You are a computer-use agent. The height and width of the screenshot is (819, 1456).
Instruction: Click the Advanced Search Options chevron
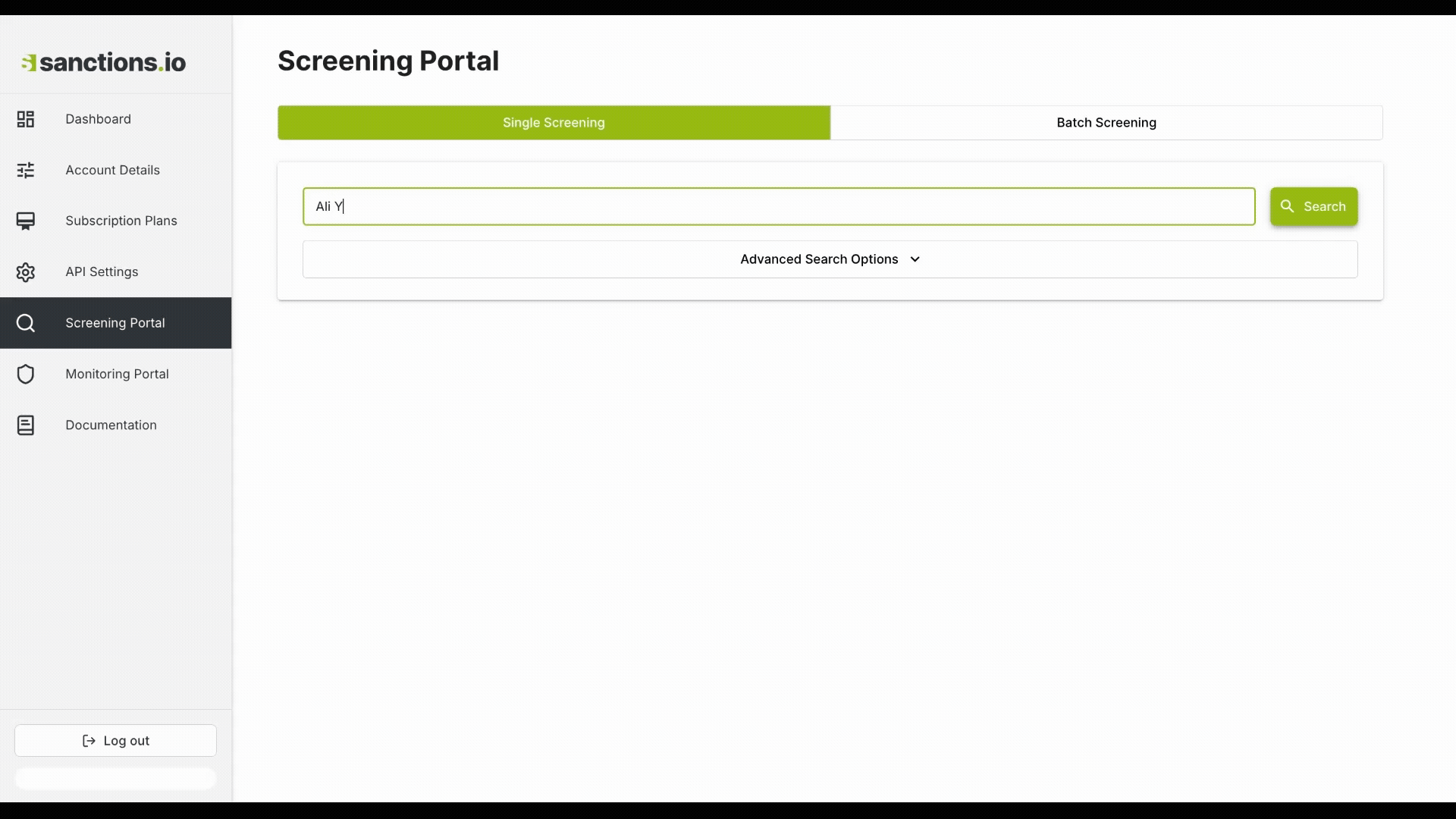click(x=915, y=259)
